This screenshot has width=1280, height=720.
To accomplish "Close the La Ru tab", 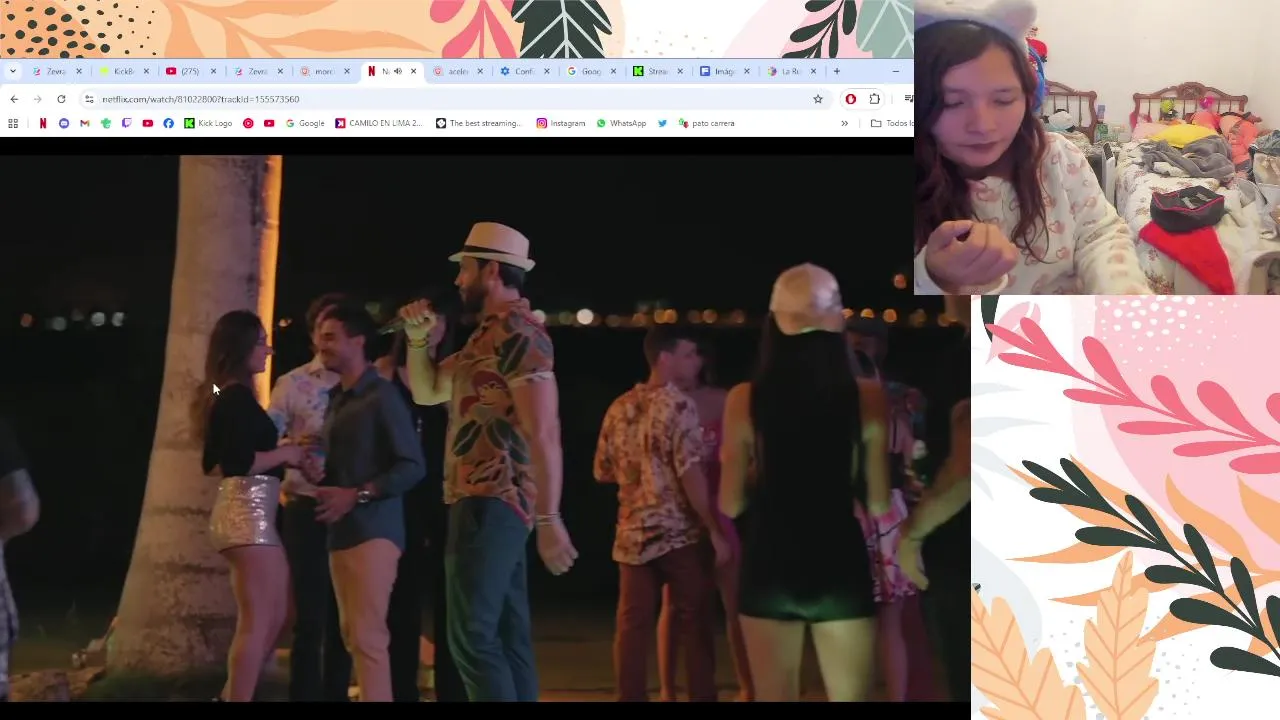I will pos(813,71).
